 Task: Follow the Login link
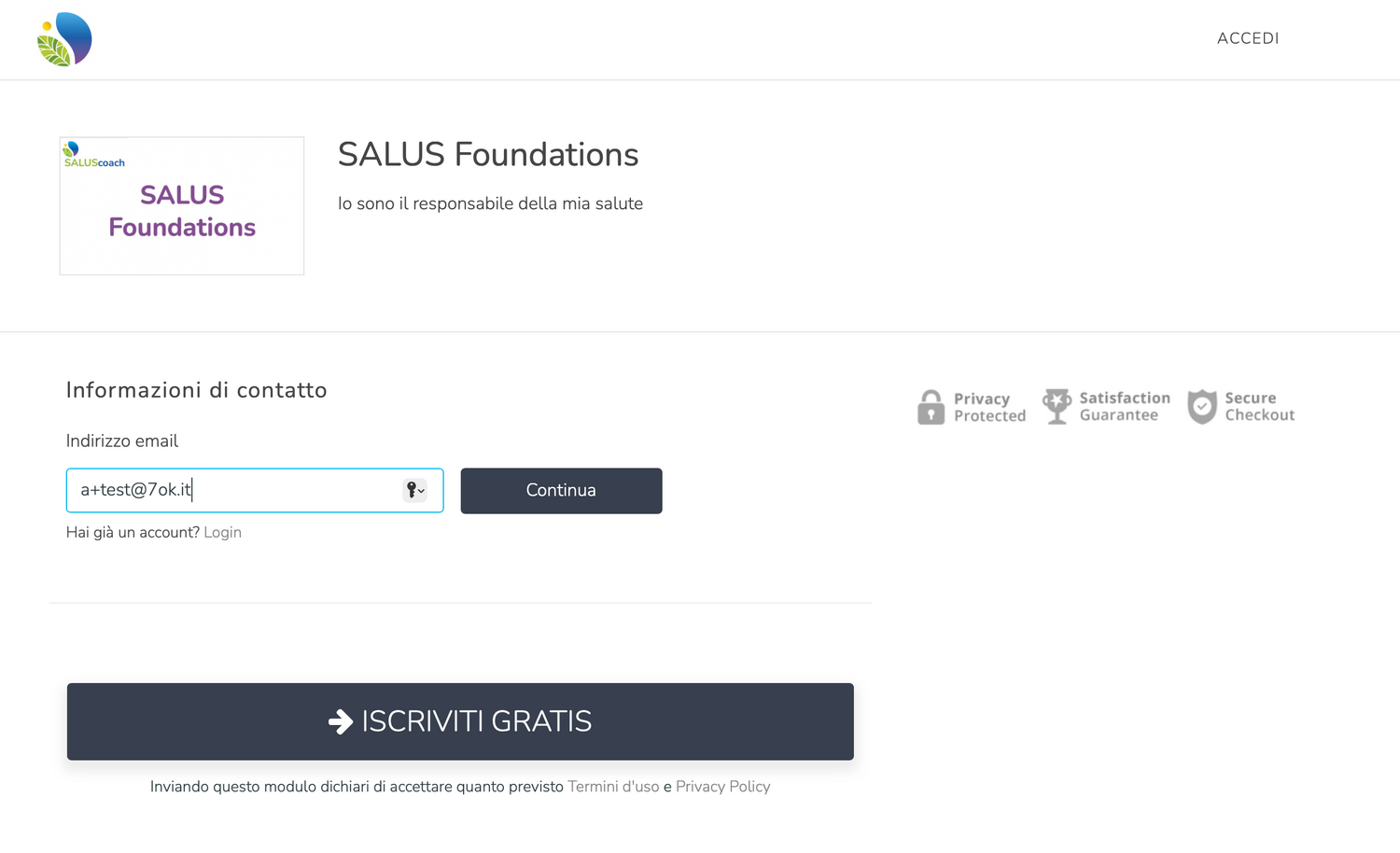coord(222,532)
